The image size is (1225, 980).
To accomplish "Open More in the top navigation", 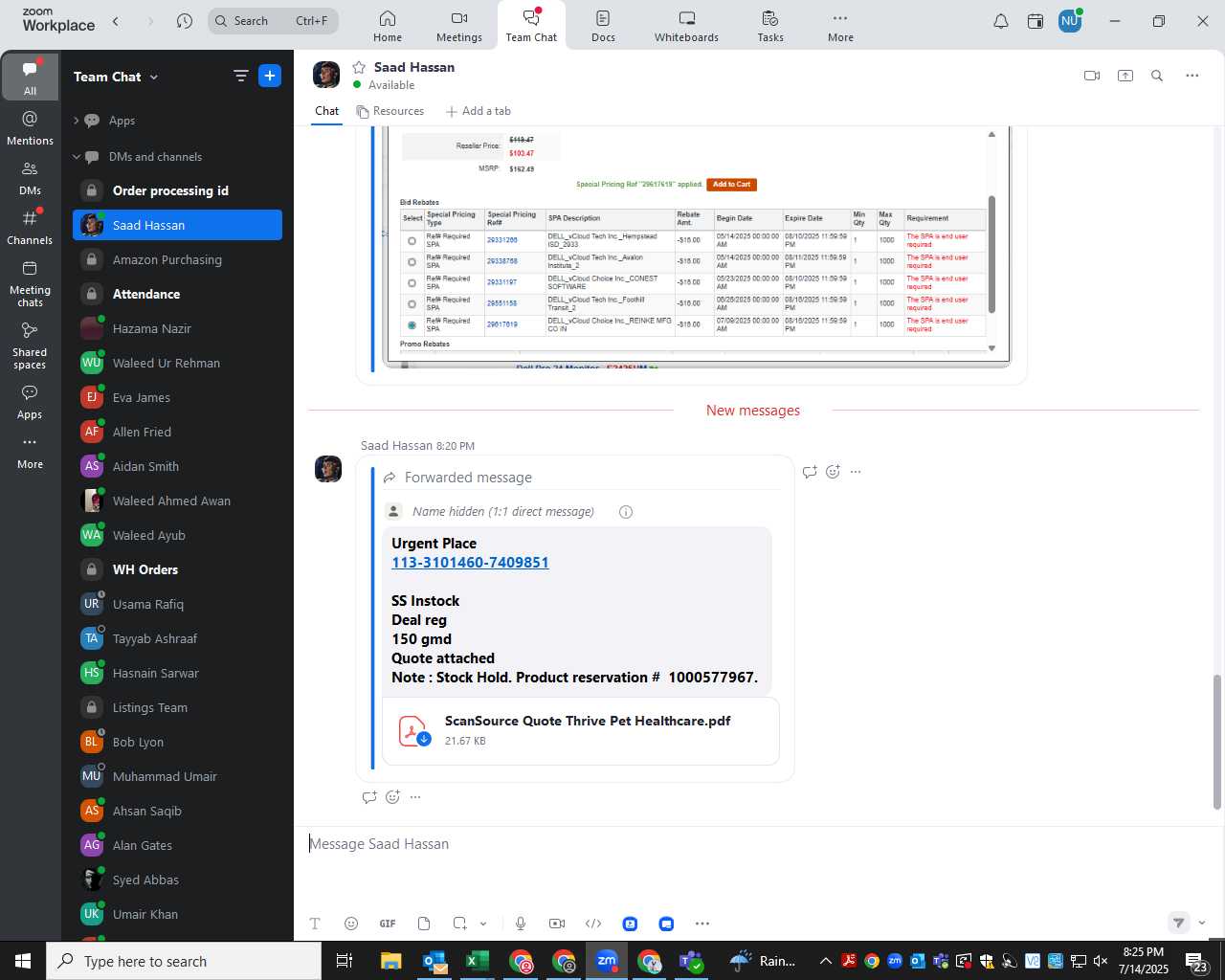I will [840, 26].
